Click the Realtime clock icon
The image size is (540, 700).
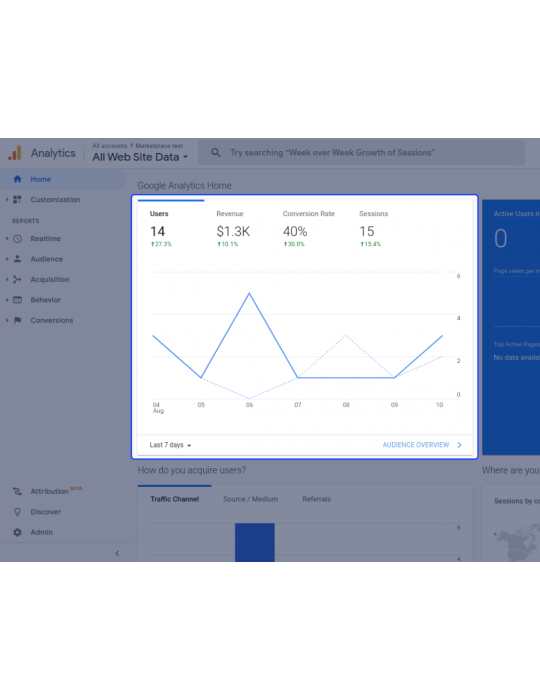pos(17,238)
